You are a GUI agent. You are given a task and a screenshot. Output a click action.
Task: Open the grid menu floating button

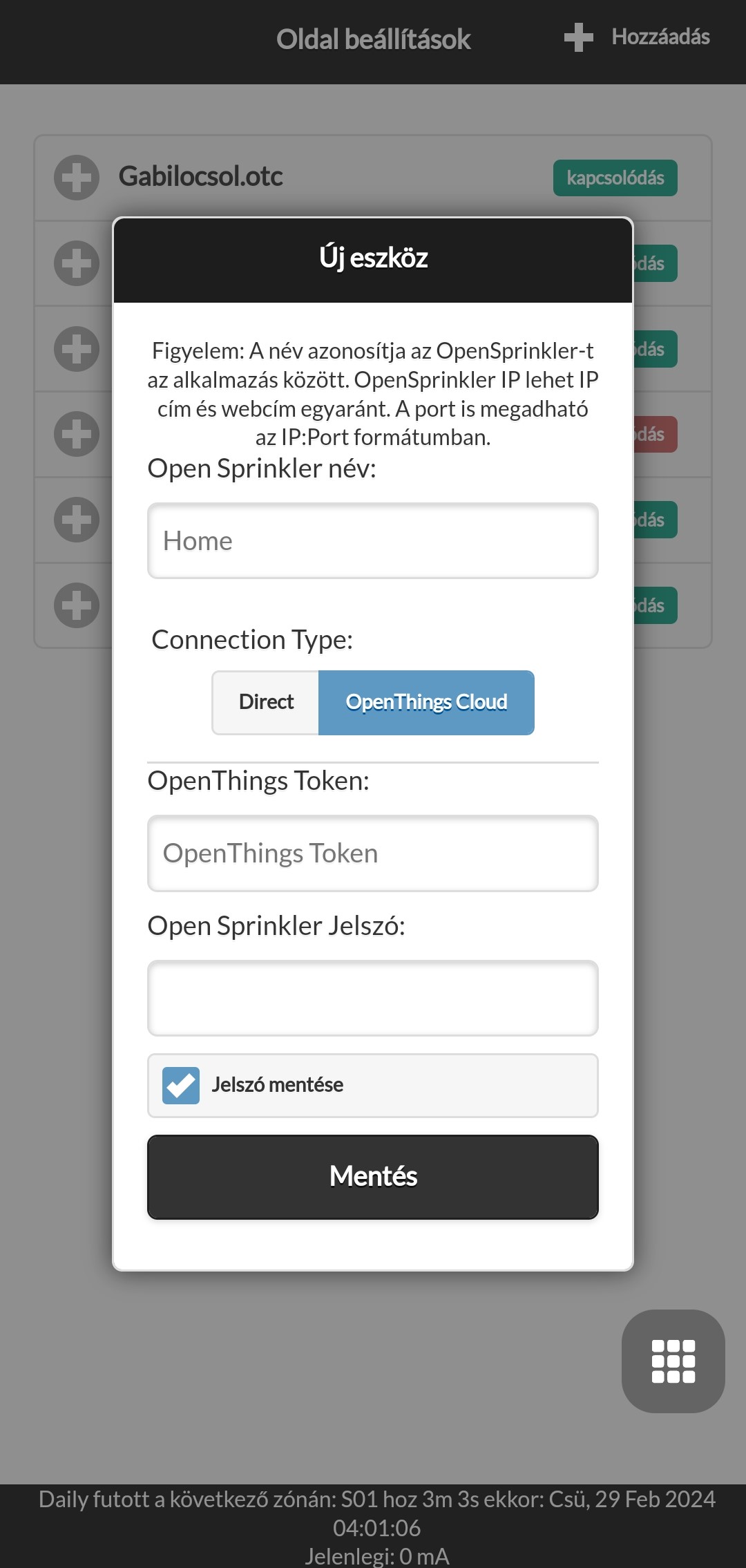click(x=673, y=1361)
